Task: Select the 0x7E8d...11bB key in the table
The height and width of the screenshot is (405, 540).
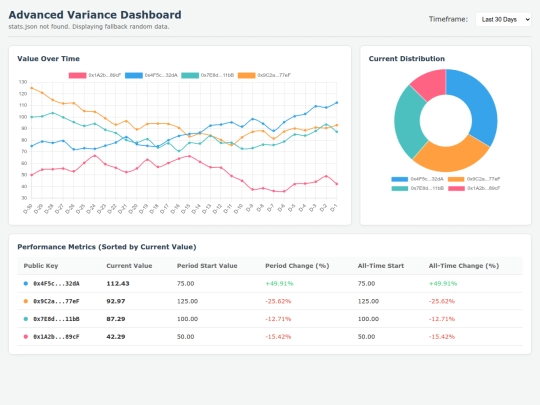Action: click(x=56, y=319)
